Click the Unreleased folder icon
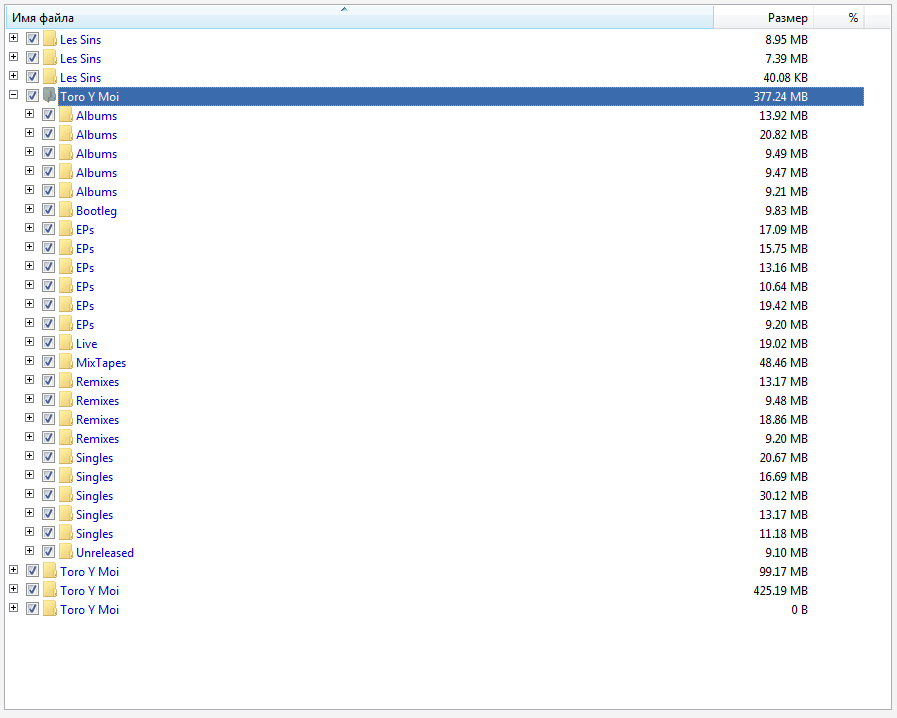Viewport: 897px width, 718px height. tap(66, 553)
